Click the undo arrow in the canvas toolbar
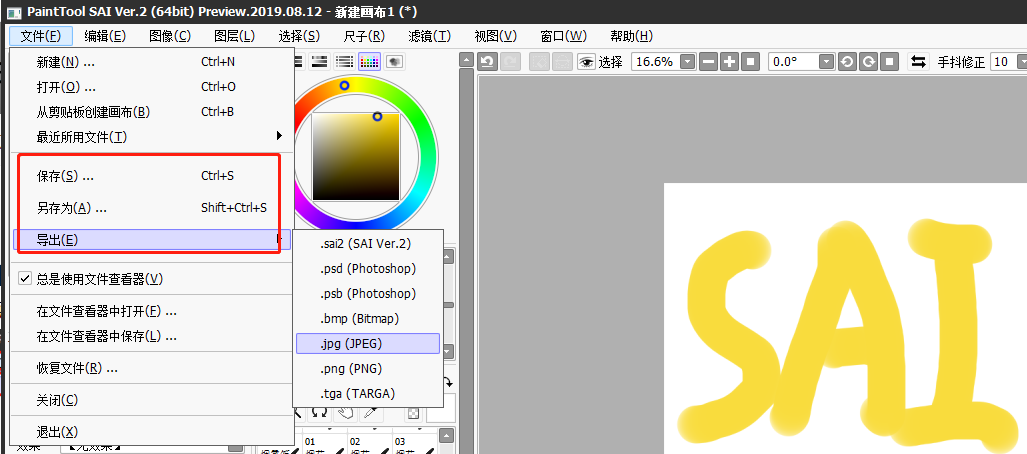1027x454 pixels. click(488, 62)
